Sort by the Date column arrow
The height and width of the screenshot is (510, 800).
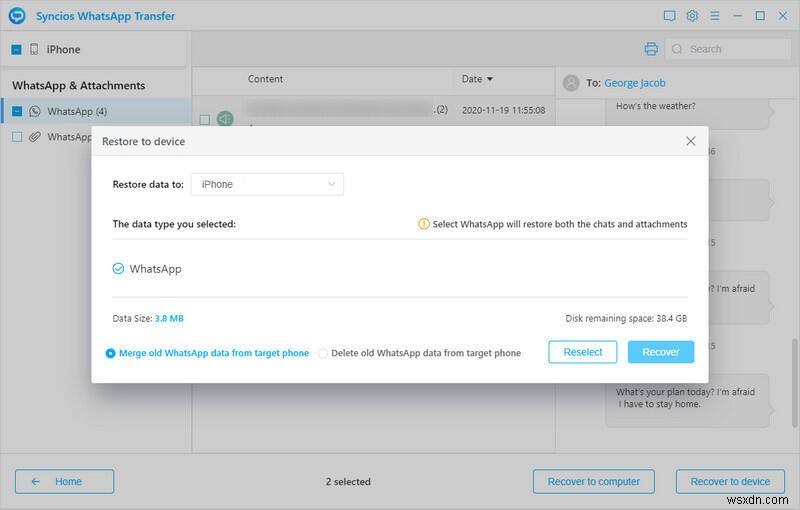[x=490, y=79]
